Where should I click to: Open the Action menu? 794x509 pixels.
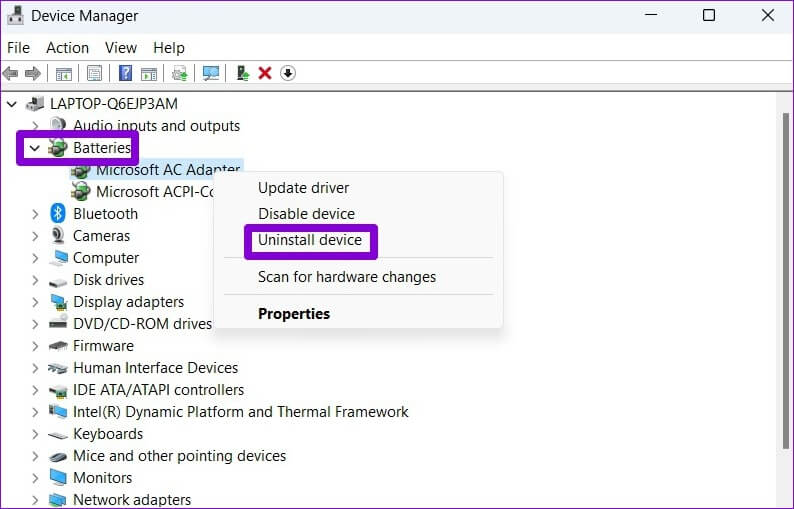[x=67, y=48]
